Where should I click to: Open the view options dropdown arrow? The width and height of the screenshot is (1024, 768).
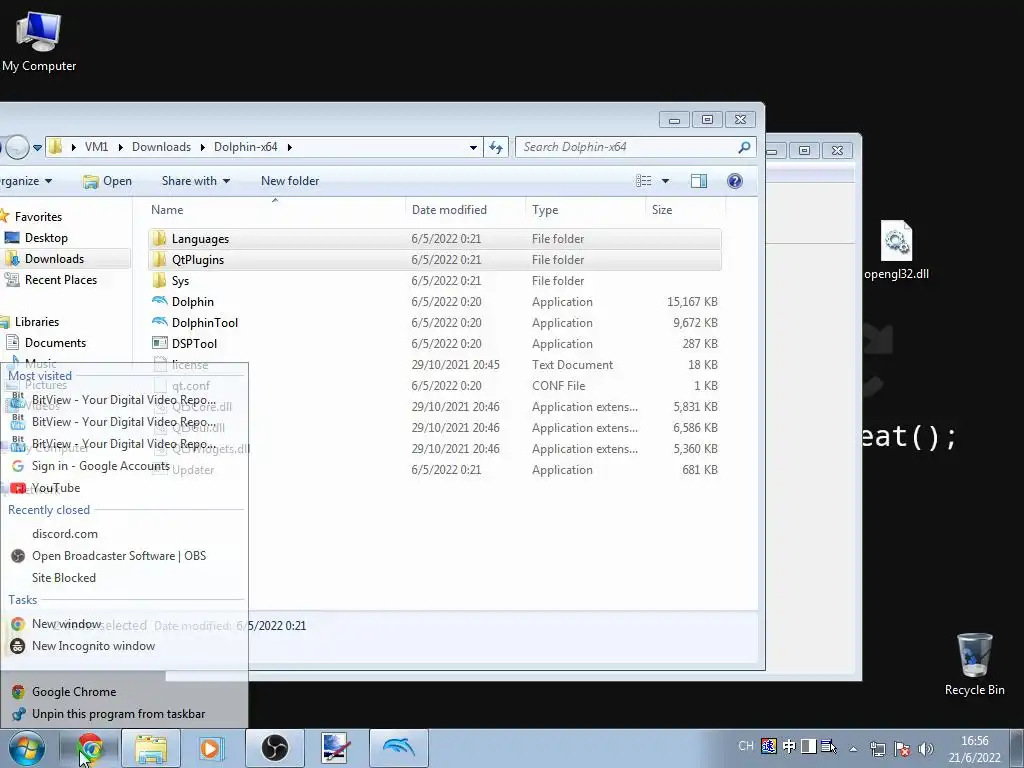click(665, 181)
